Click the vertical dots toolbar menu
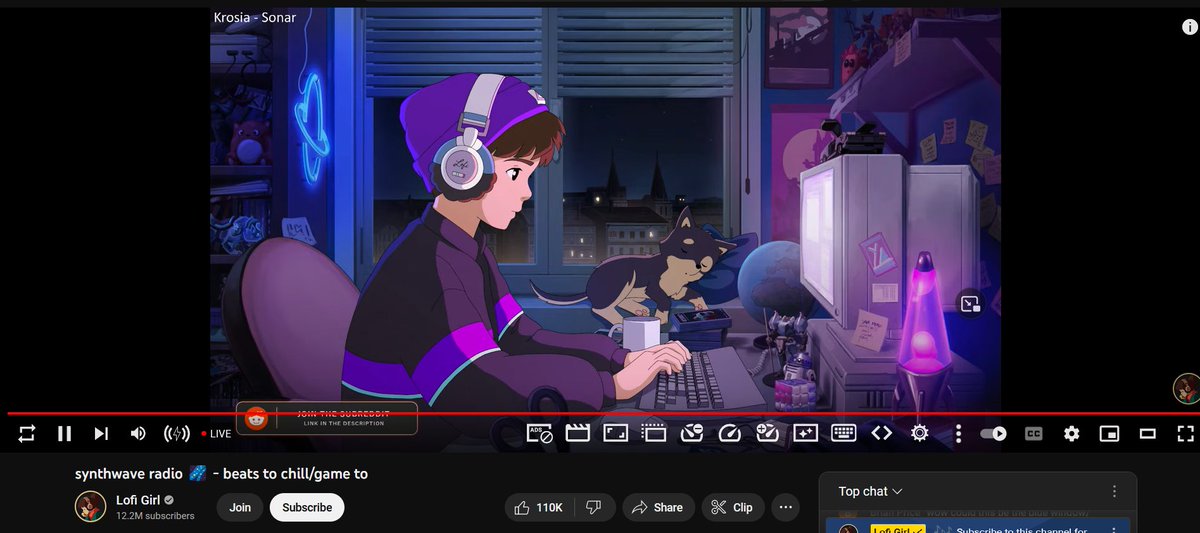Image resolution: width=1200 pixels, height=533 pixels. pos(958,433)
